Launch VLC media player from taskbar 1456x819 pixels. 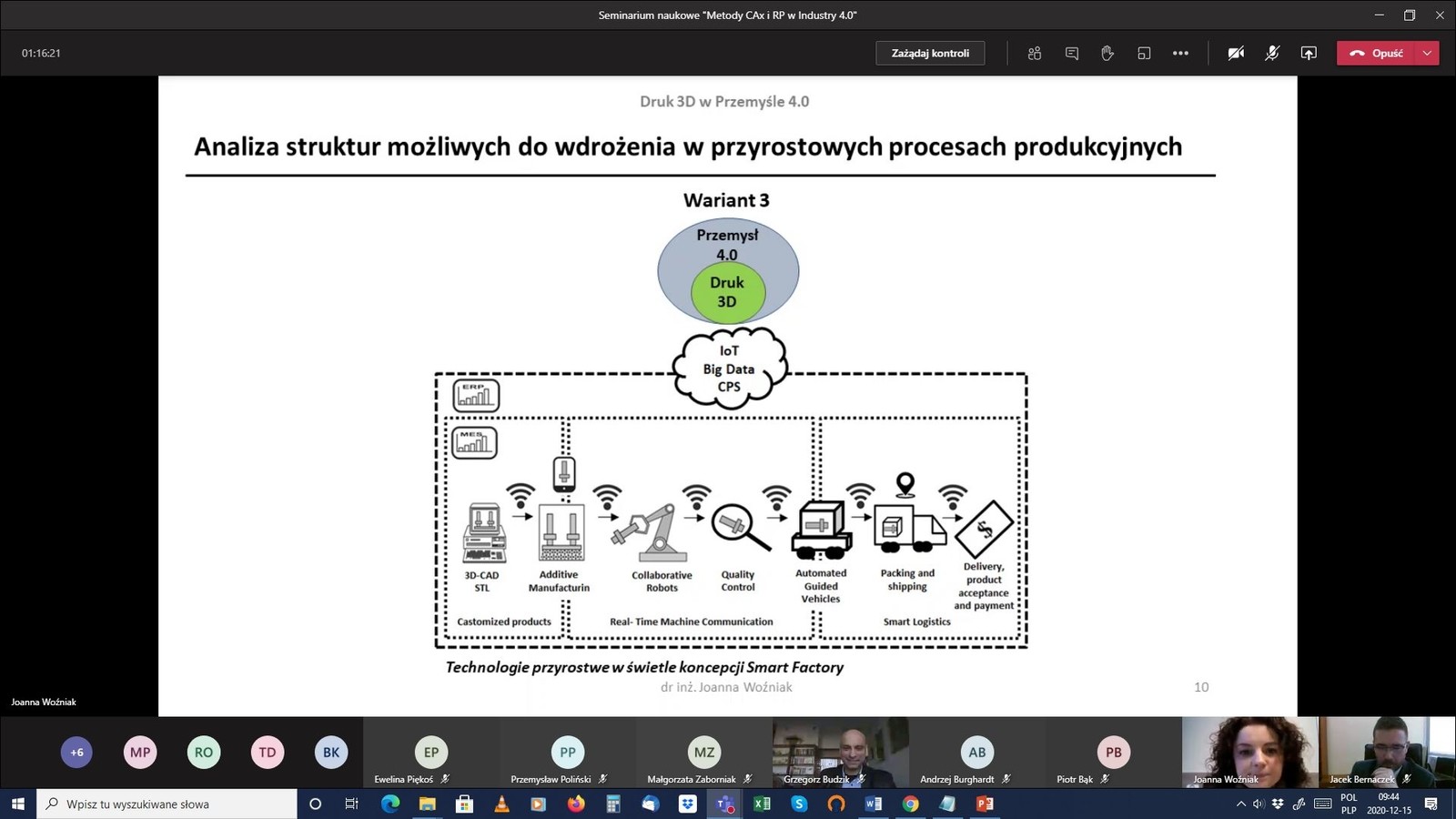click(x=501, y=804)
